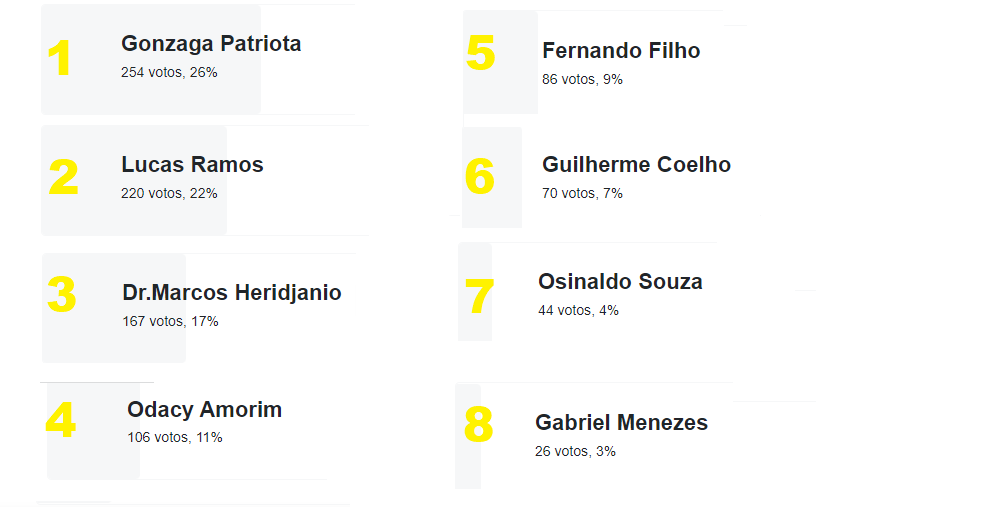Click the Odacy Amorim candidate name
Viewport: 1002px width, 507px height.
point(204,410)
